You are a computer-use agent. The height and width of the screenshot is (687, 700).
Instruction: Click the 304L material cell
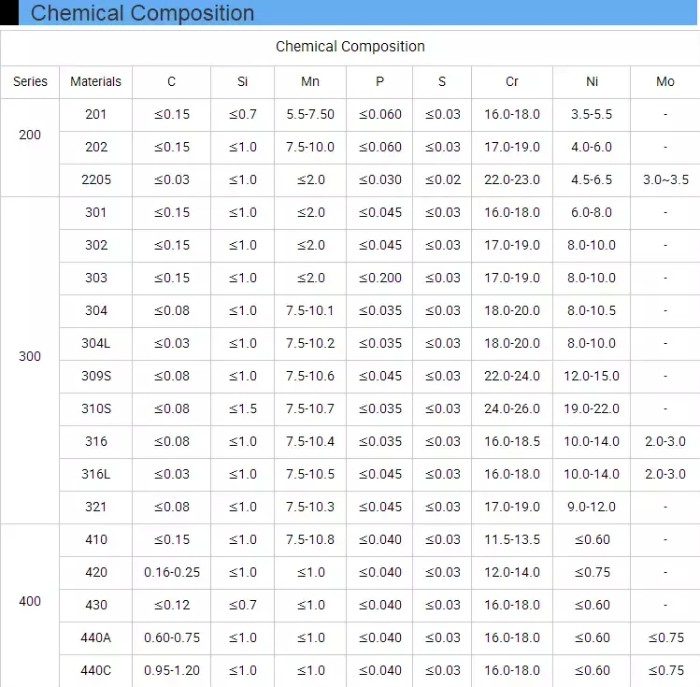click(96, 343)
